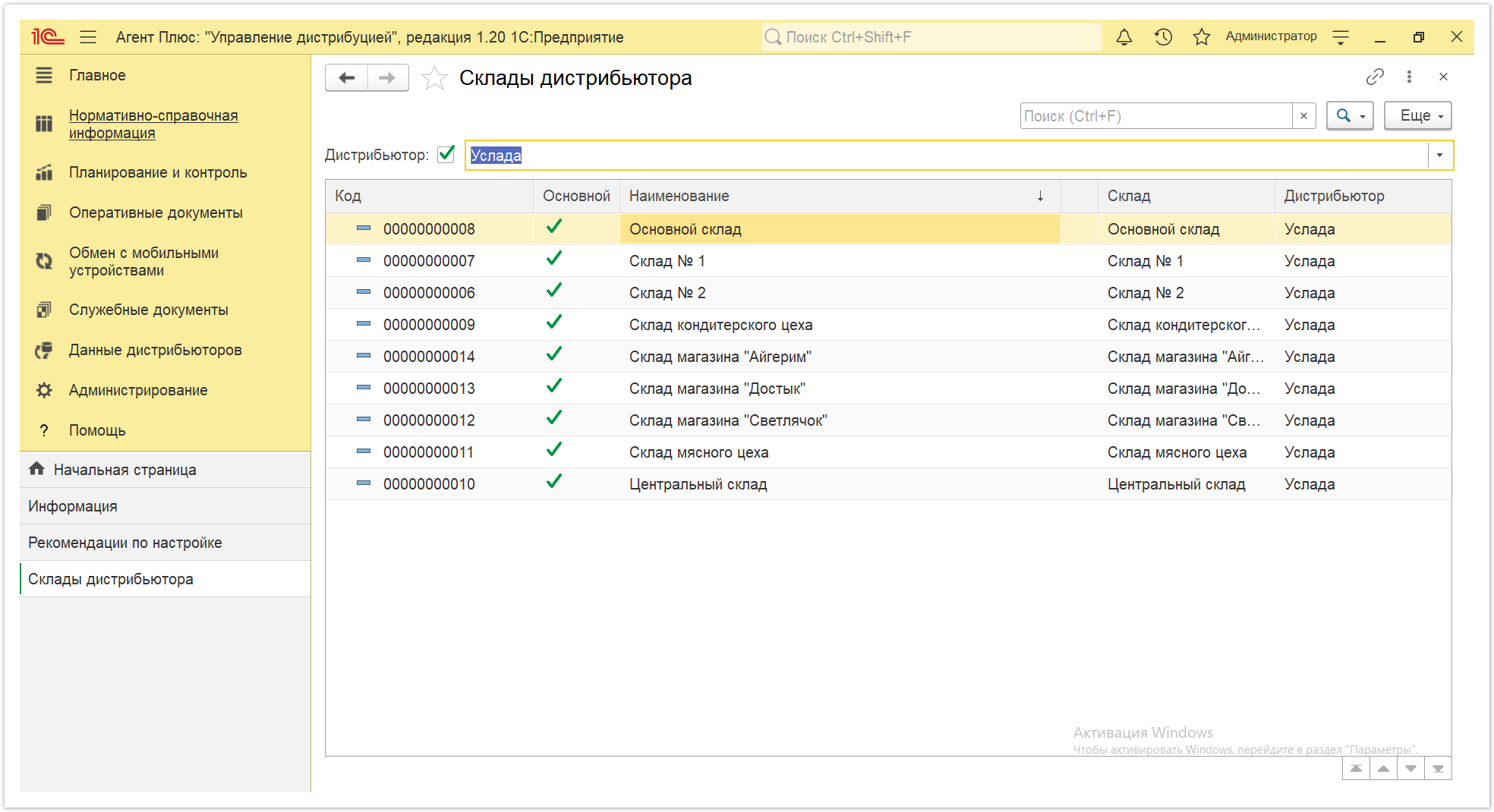The height and width of the screenshot is (812, 1494).
Task: Click the Начальная страница home icon
Action: tap(36, 469)
